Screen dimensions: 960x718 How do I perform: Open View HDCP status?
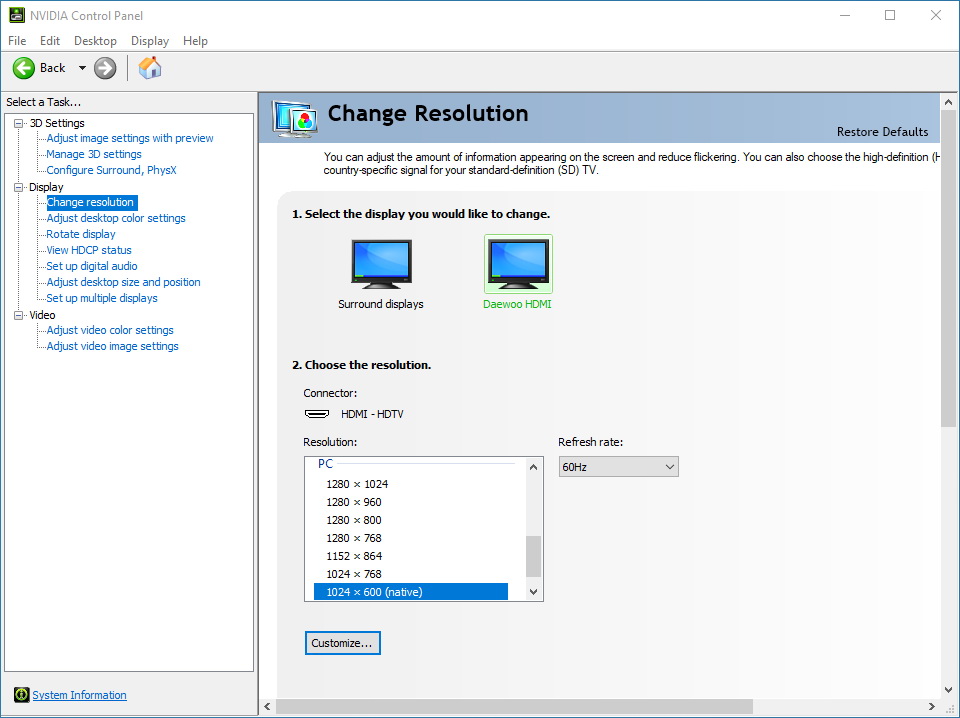[x=89, y=250]
